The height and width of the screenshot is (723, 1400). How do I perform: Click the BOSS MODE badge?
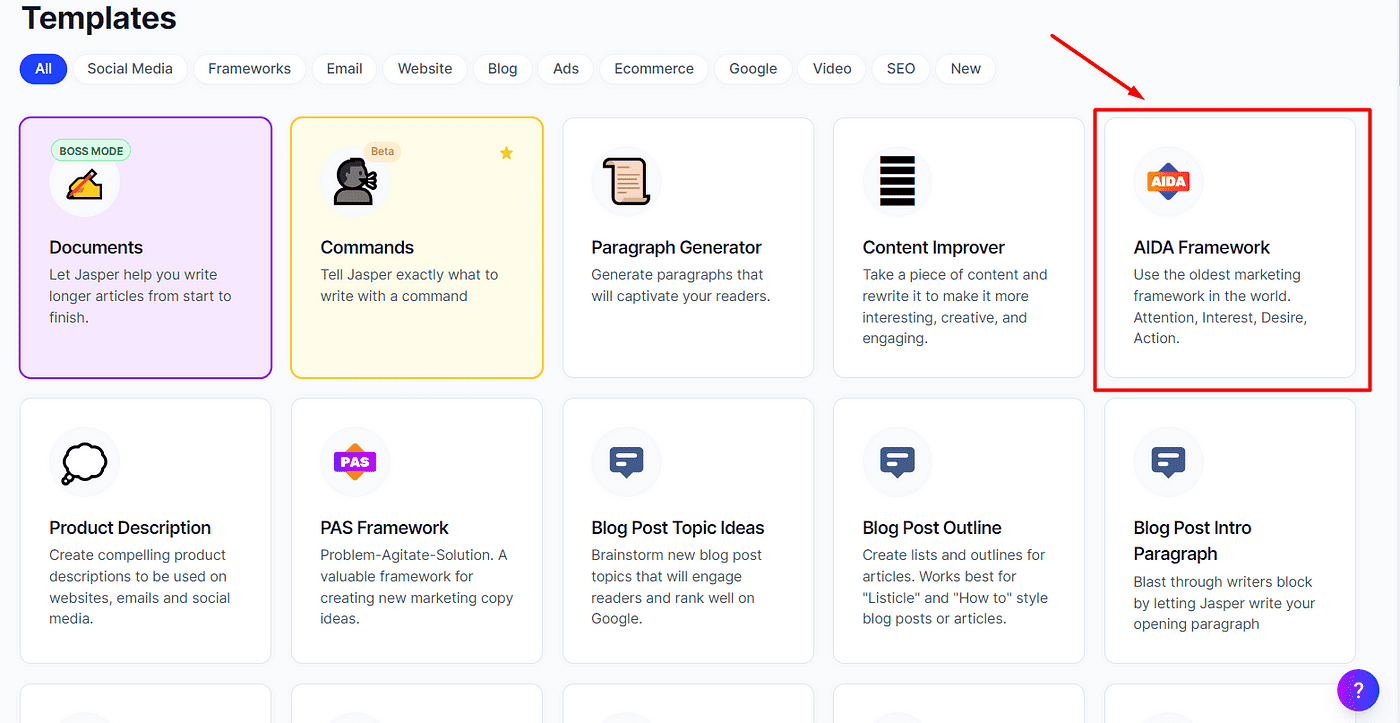(x=91, y=151)
